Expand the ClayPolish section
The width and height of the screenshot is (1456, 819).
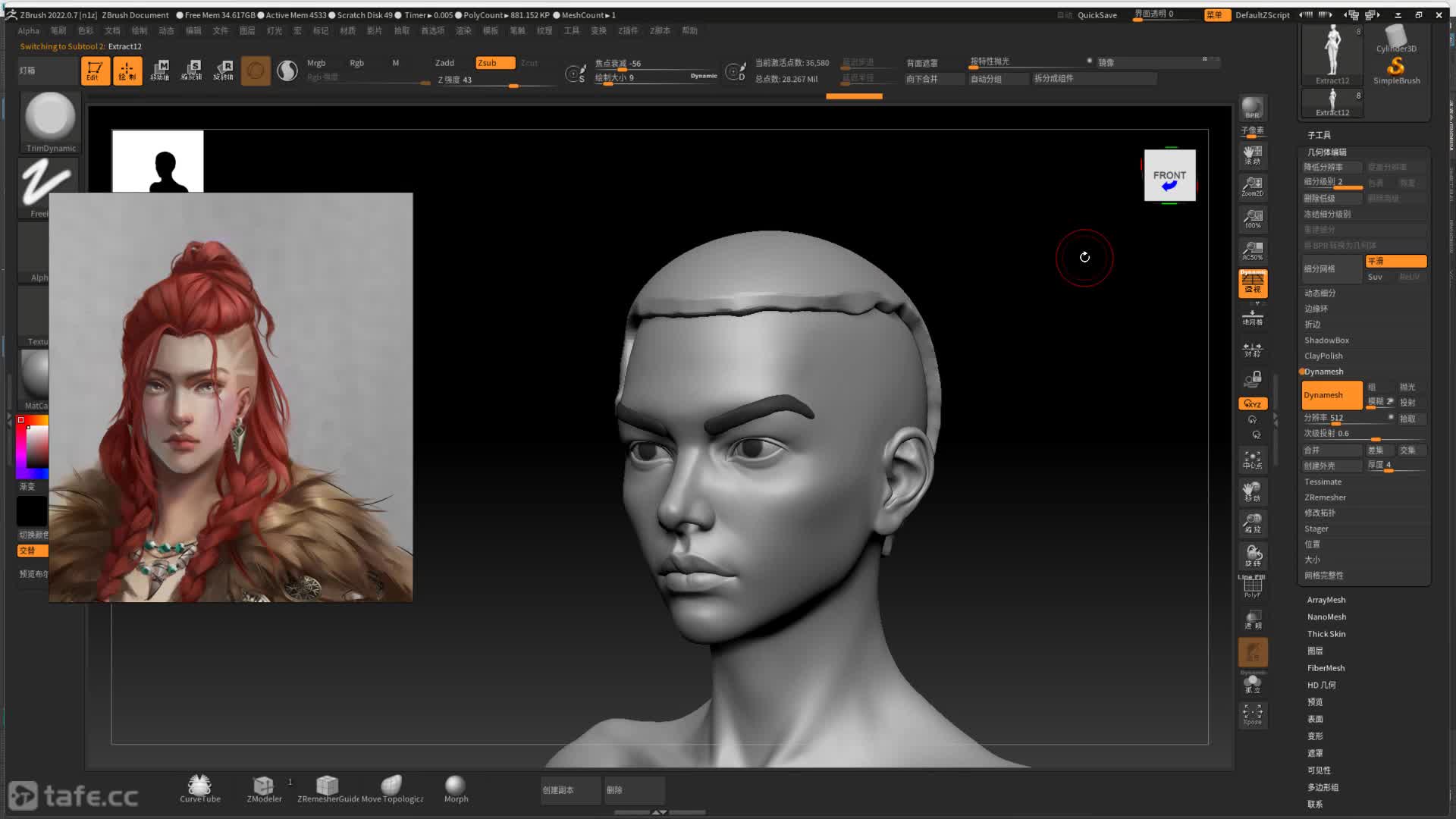pos(1323,356)
